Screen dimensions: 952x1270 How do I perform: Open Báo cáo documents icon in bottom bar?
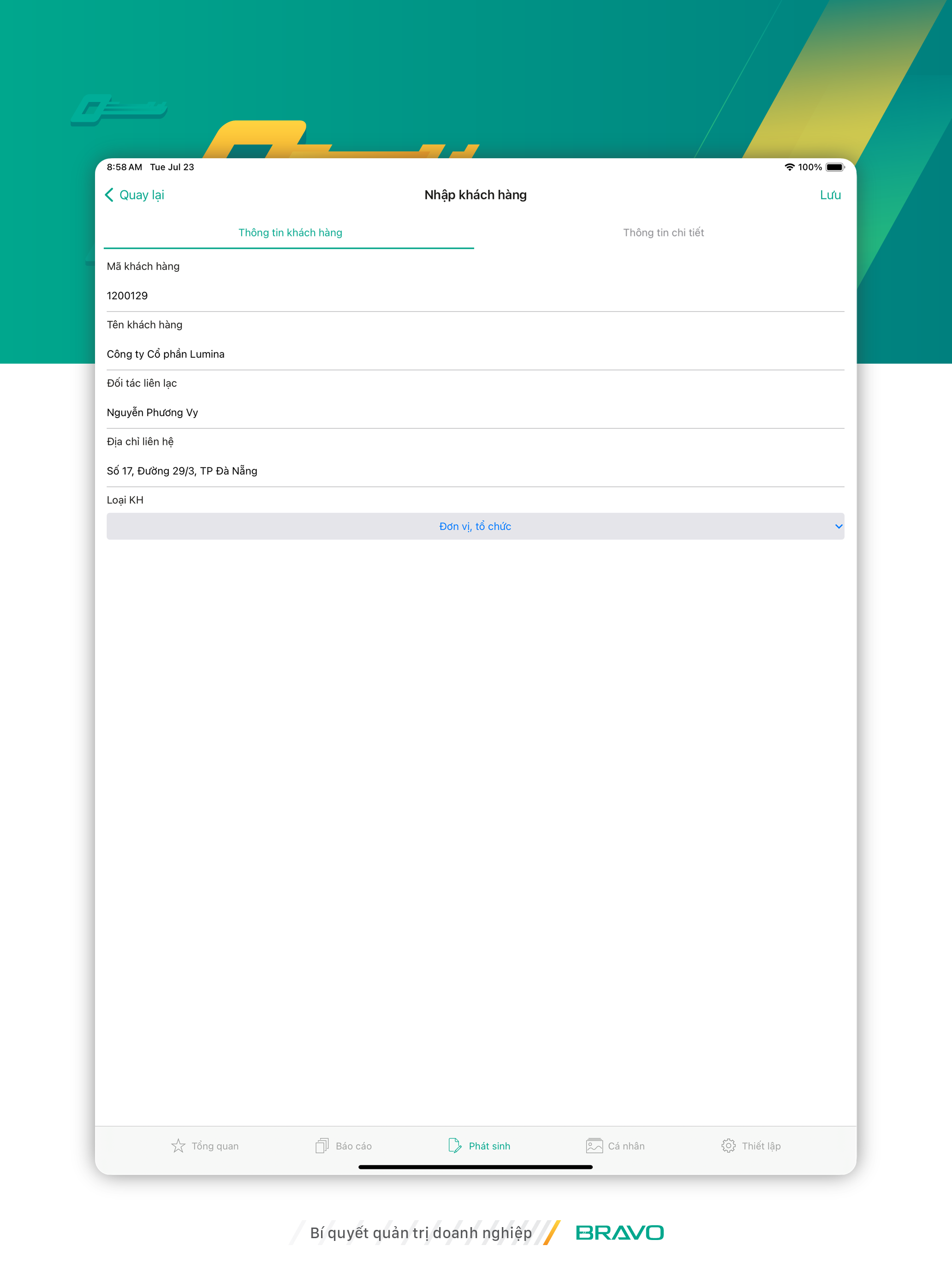322,1146
